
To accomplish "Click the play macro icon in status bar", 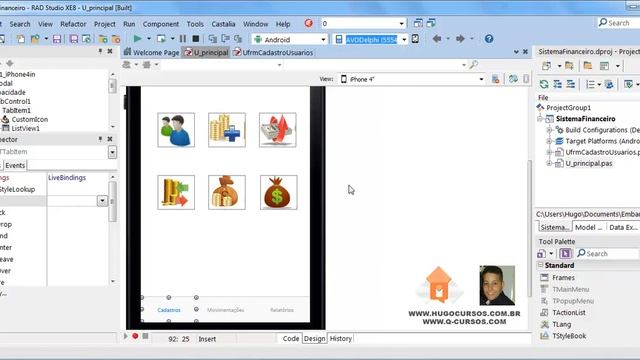I will [126, 336].
